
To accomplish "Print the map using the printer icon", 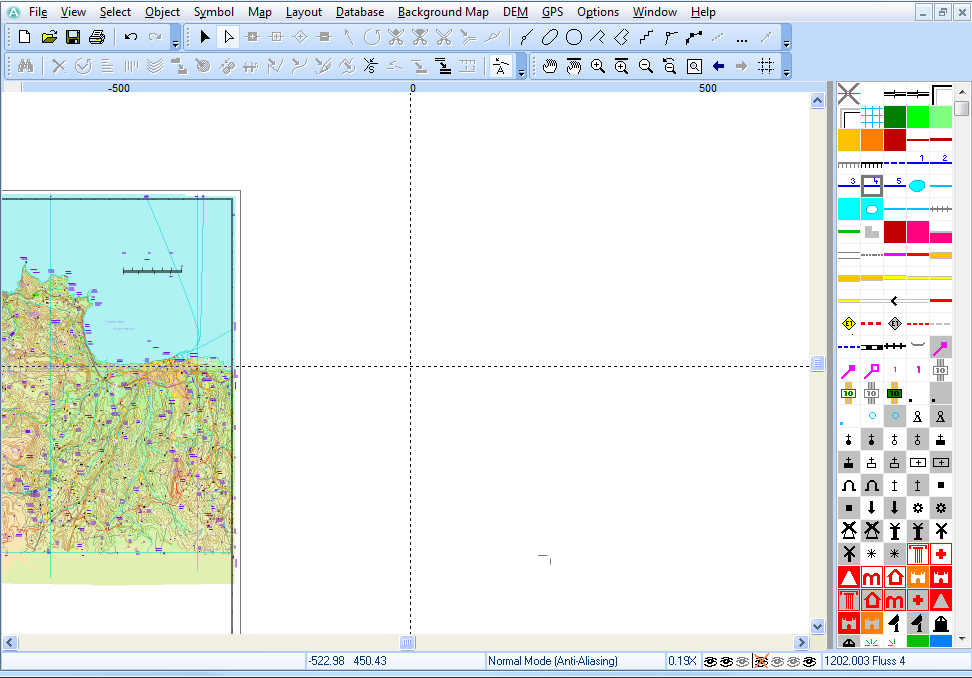I will pos(97,37).
